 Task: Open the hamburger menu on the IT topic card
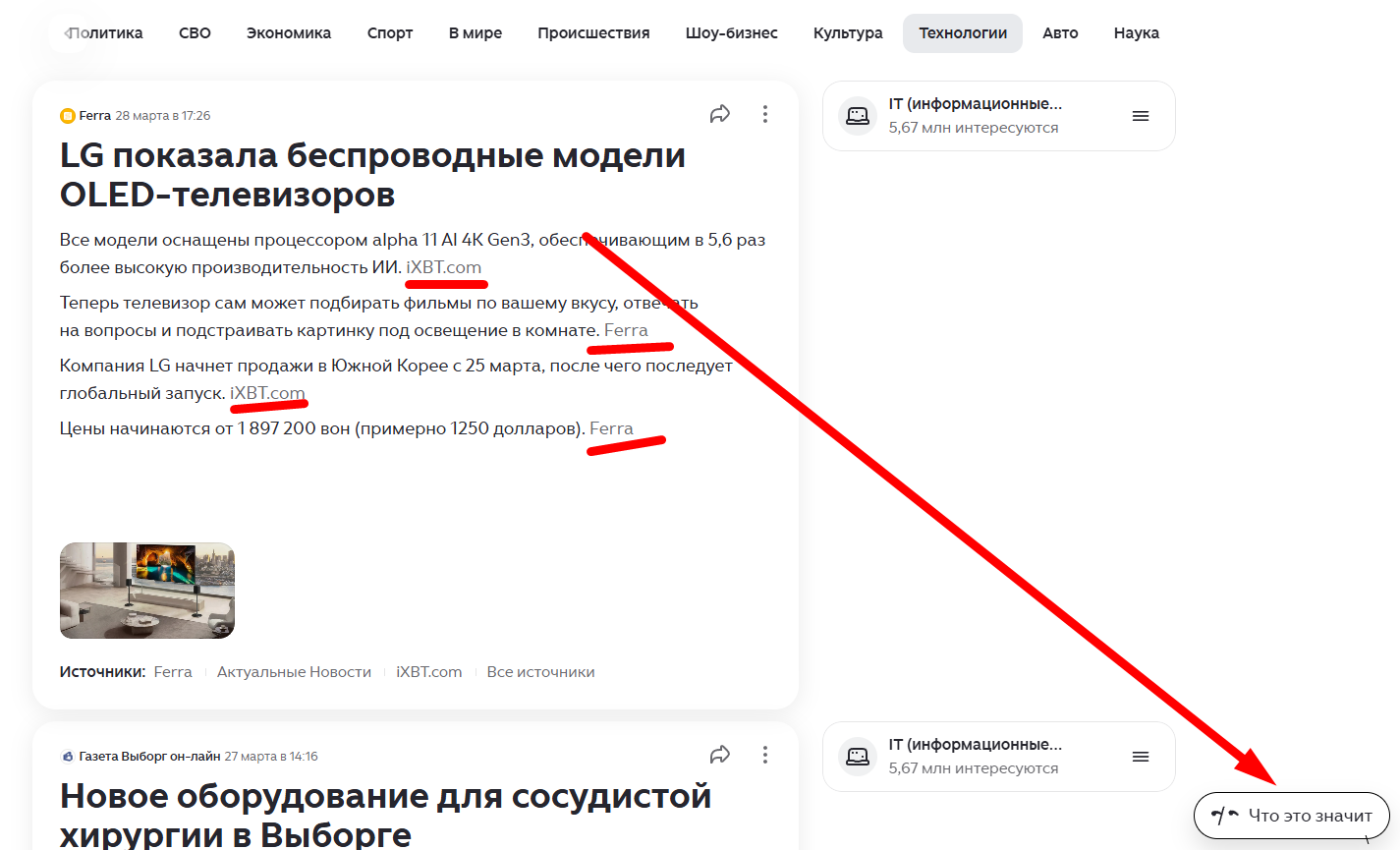1140,115
